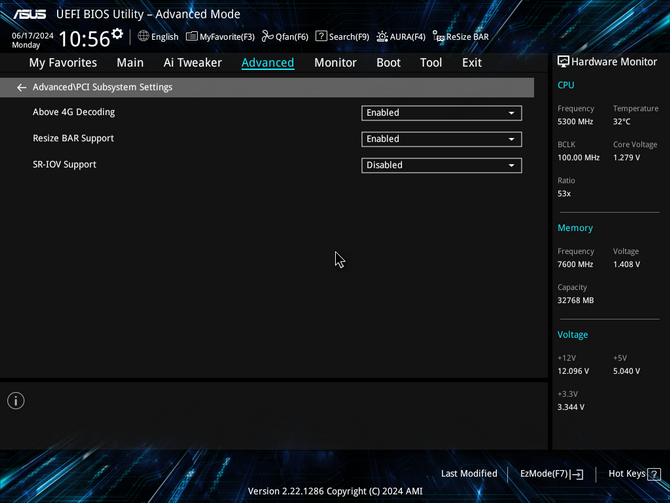Click the Search(F9) text label
Screen dimensions: 670x503
(349, 37)
